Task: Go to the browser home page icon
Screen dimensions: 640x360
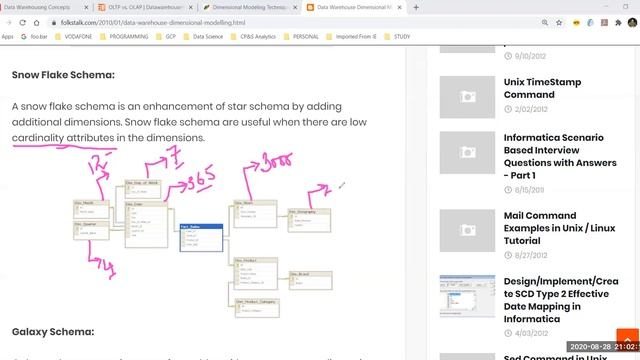Action: coord(37,22)
